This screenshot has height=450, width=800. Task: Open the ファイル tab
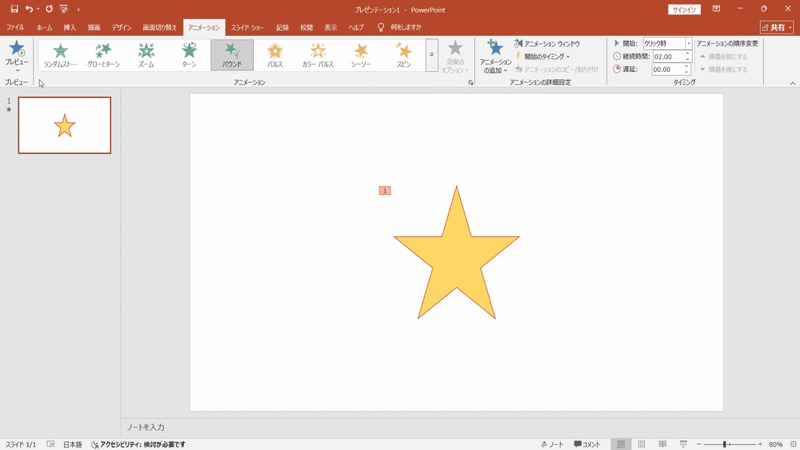[15, 28]
